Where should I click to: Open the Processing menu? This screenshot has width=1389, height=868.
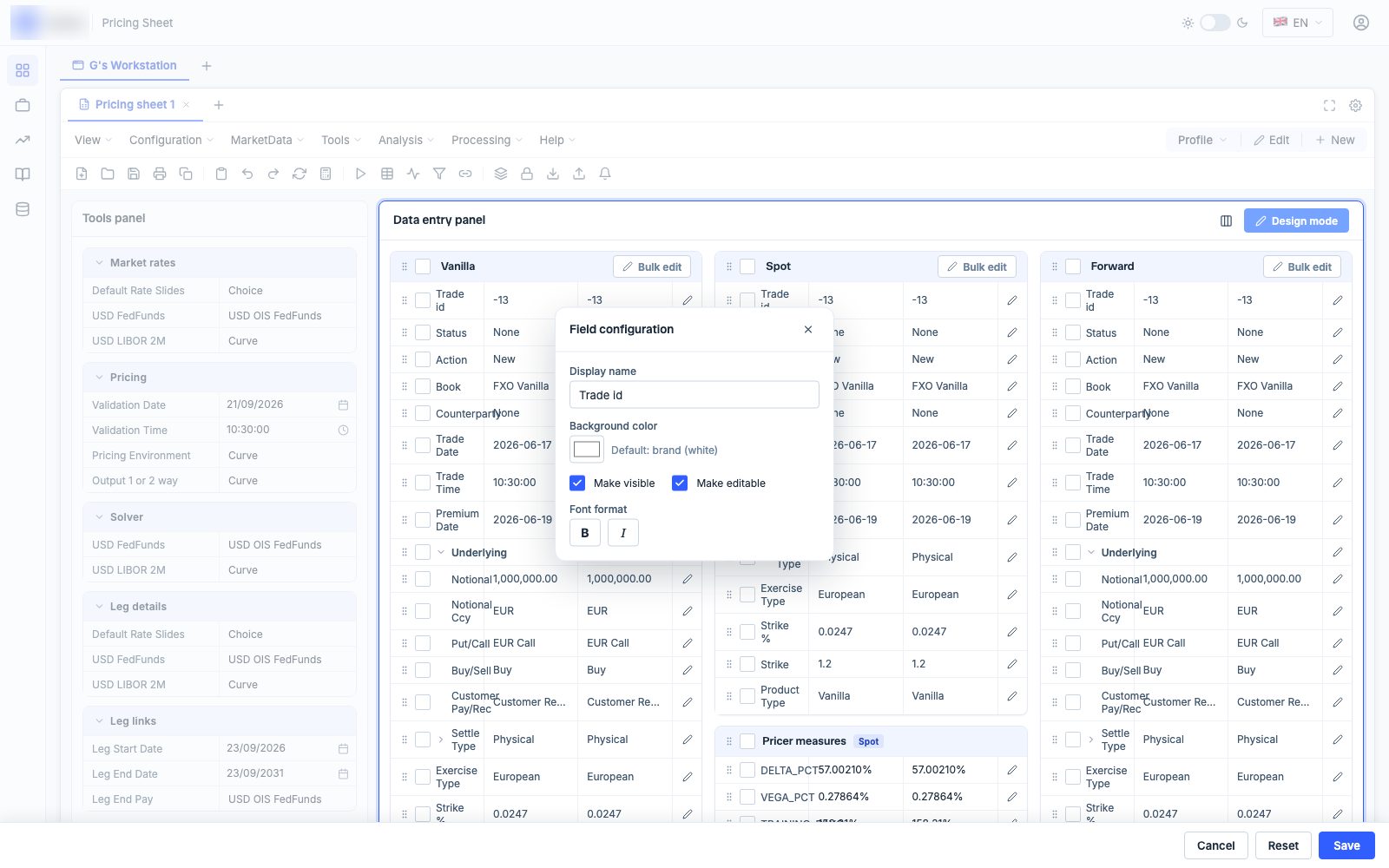(x=487, y=140)
